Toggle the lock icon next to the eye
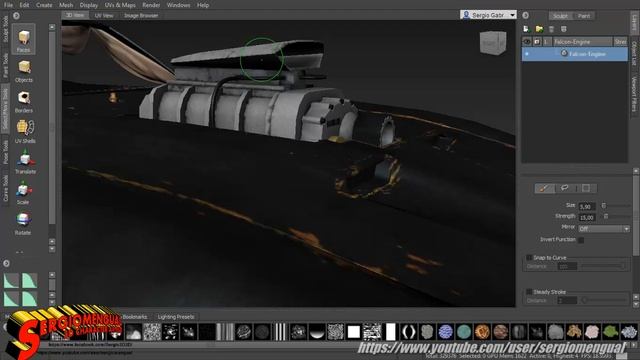 [x=537, y=42]
